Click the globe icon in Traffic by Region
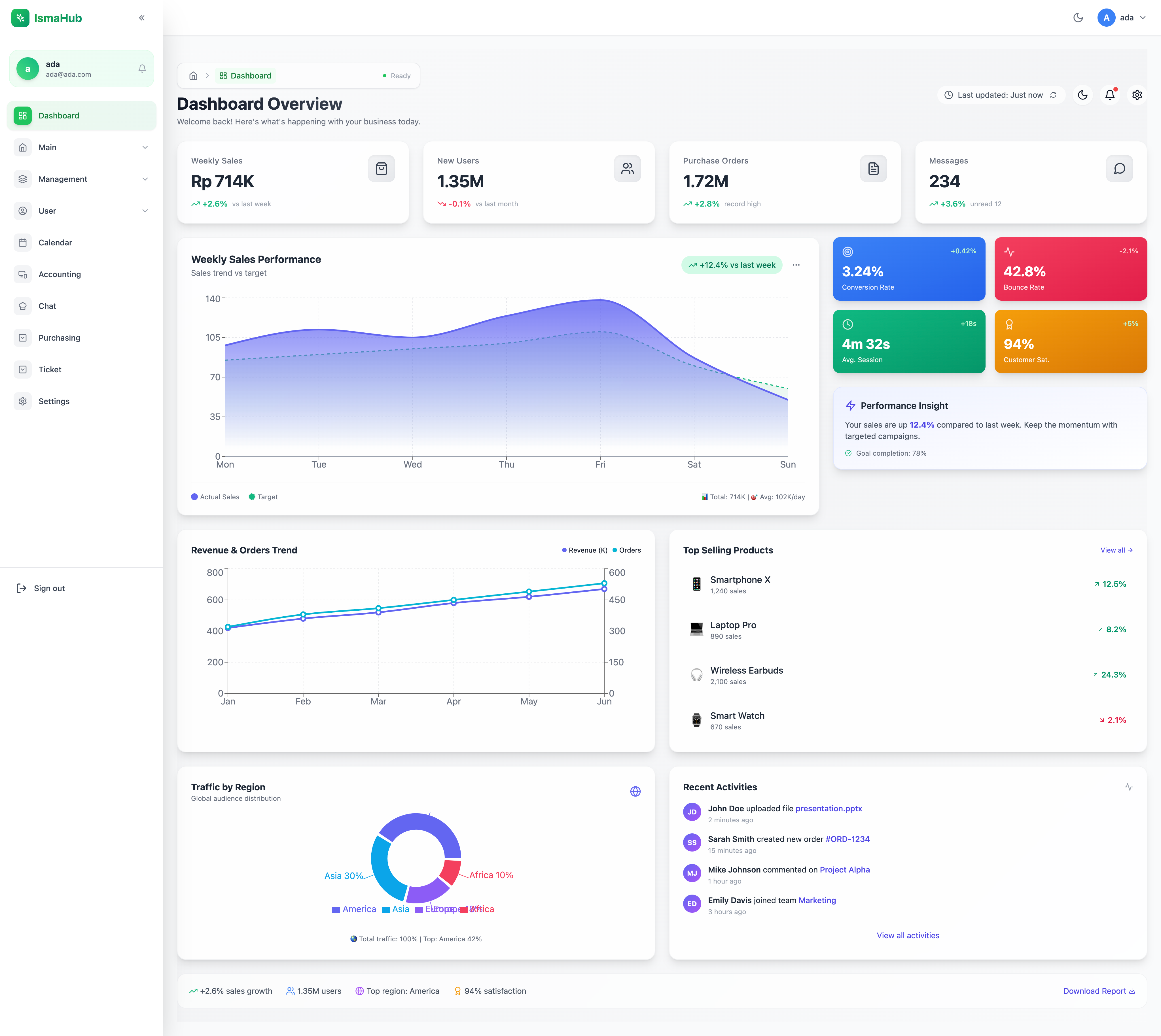The width and height of the screenshot is (1161, 1036). pyautogui.click(x=635, y=792)
